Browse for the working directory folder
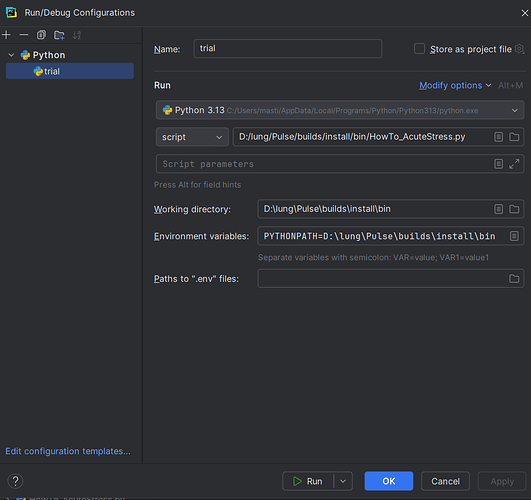 tap(514, 209)
